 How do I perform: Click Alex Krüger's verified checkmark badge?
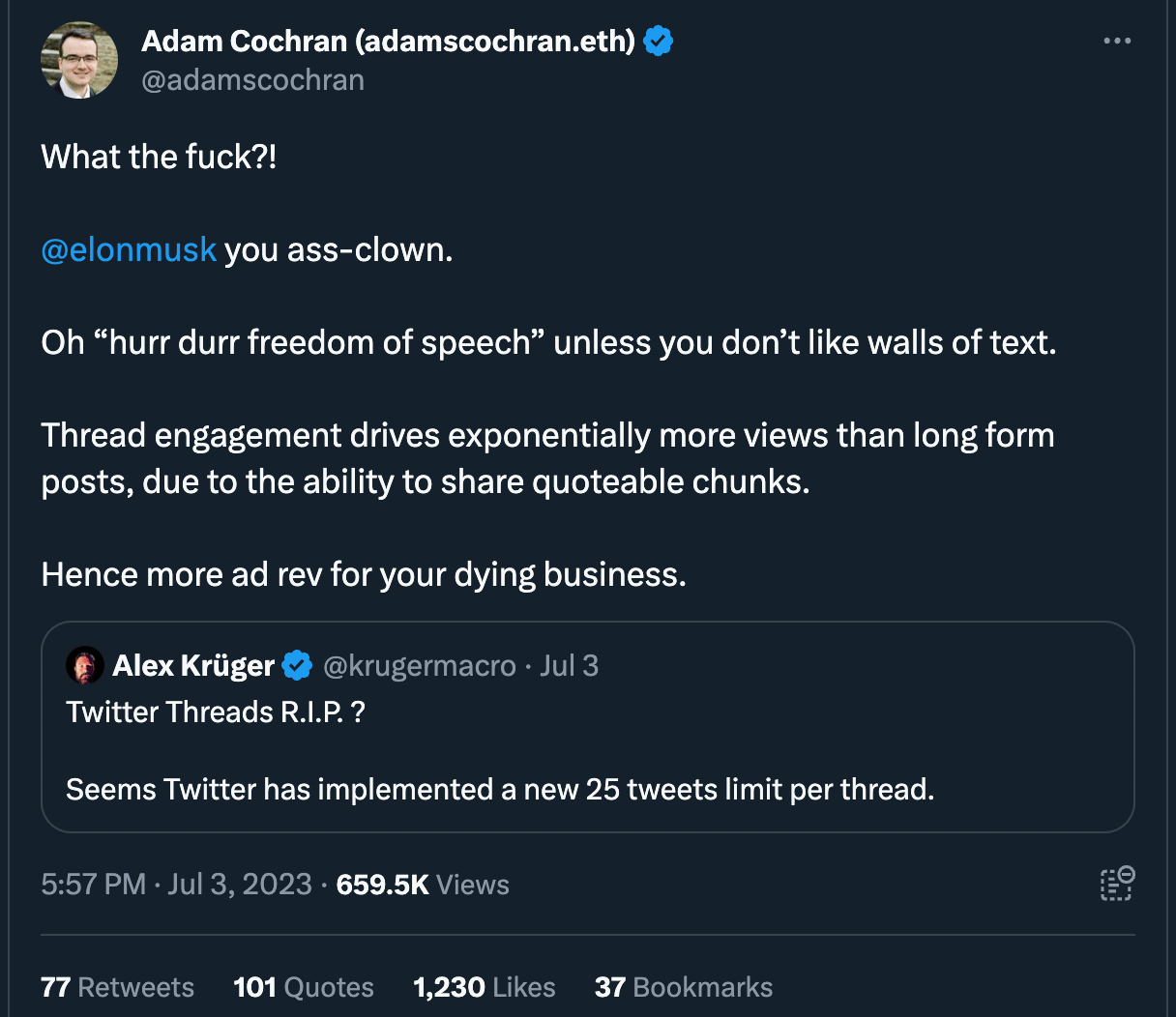click(297, 665)
